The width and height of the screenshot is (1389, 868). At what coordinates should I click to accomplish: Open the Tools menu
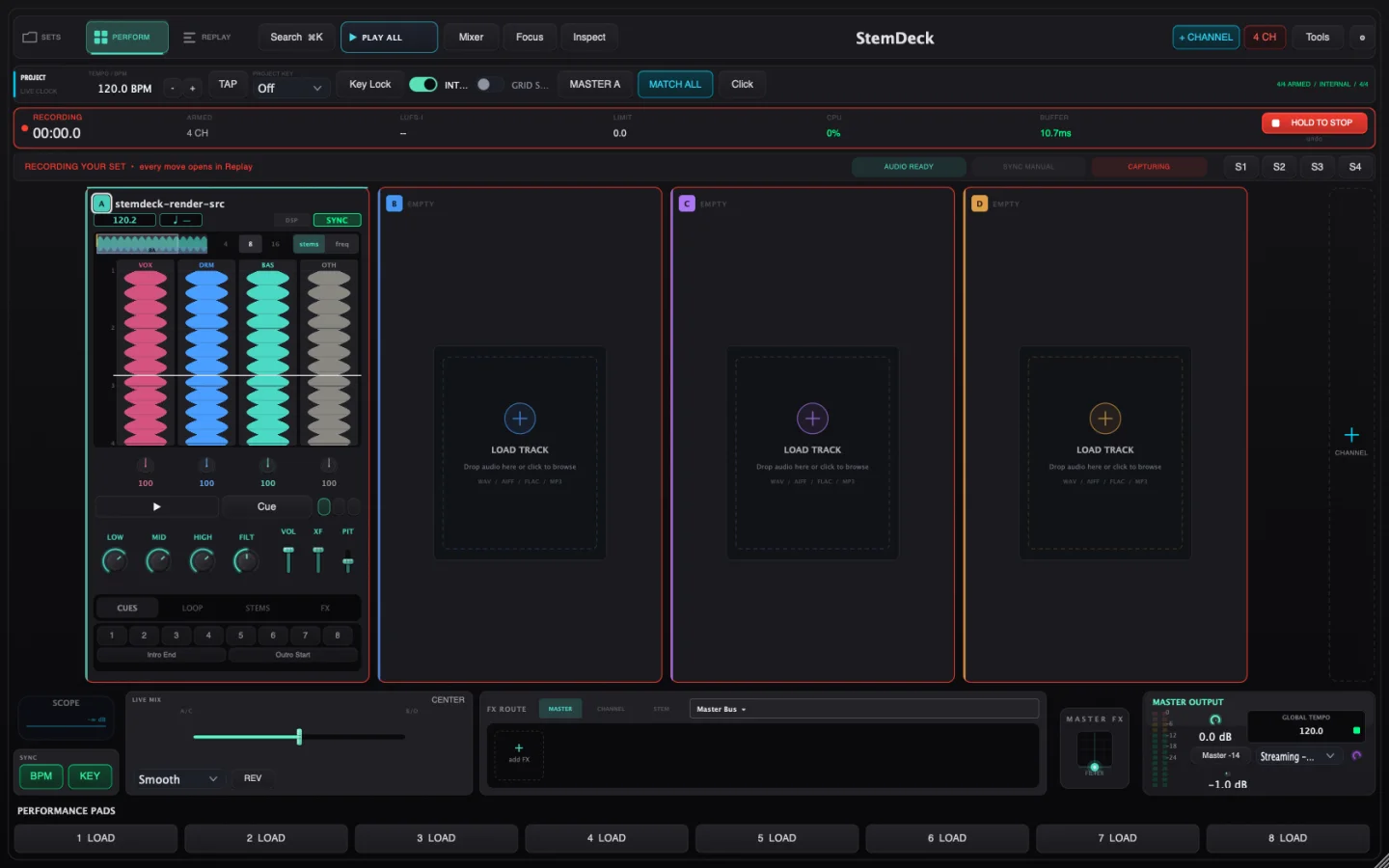point(1318,38)
